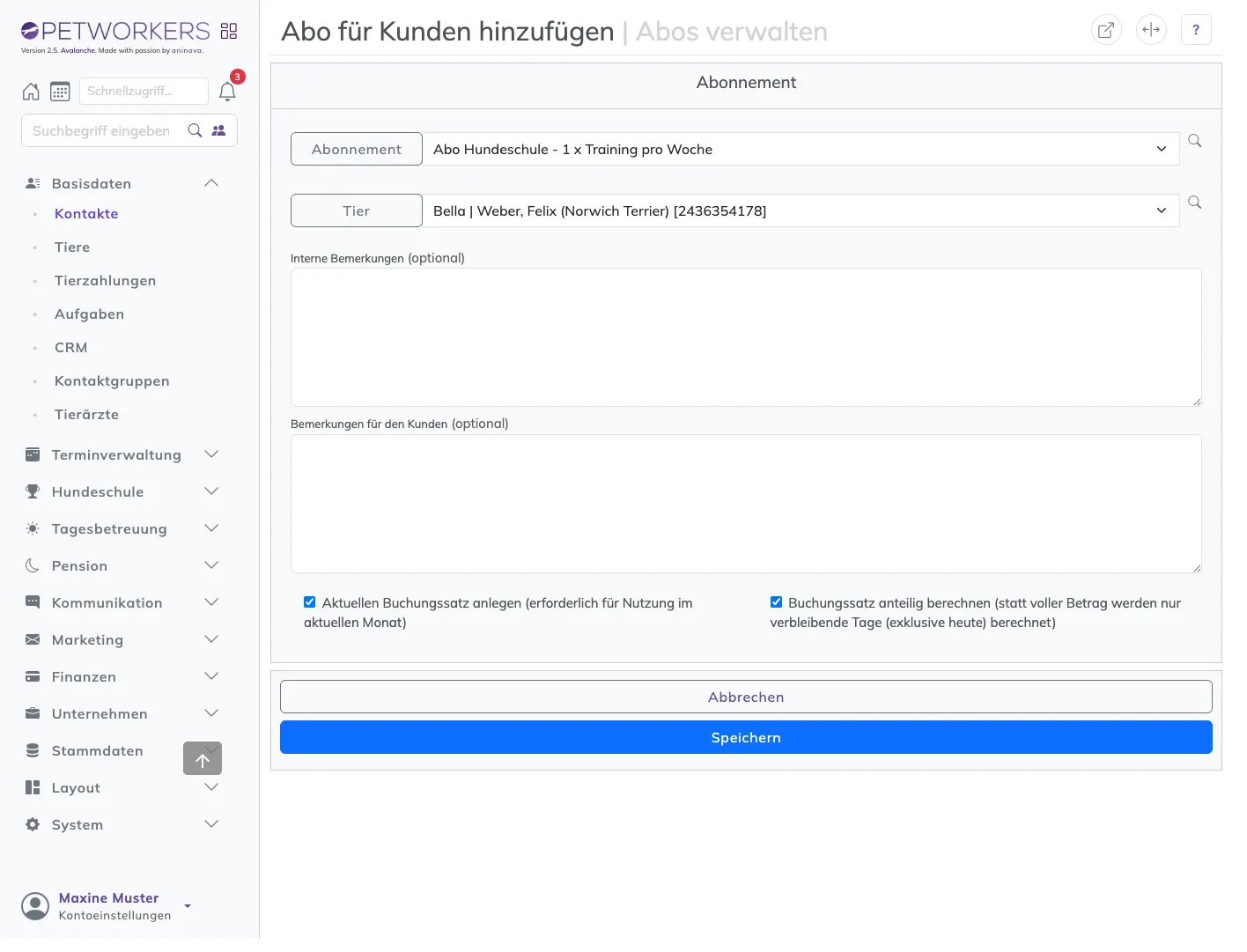Expand the Finanzen menu section
Image resolution: width=1247 pixels, height=952 pixels.
(x=122, y=676)
